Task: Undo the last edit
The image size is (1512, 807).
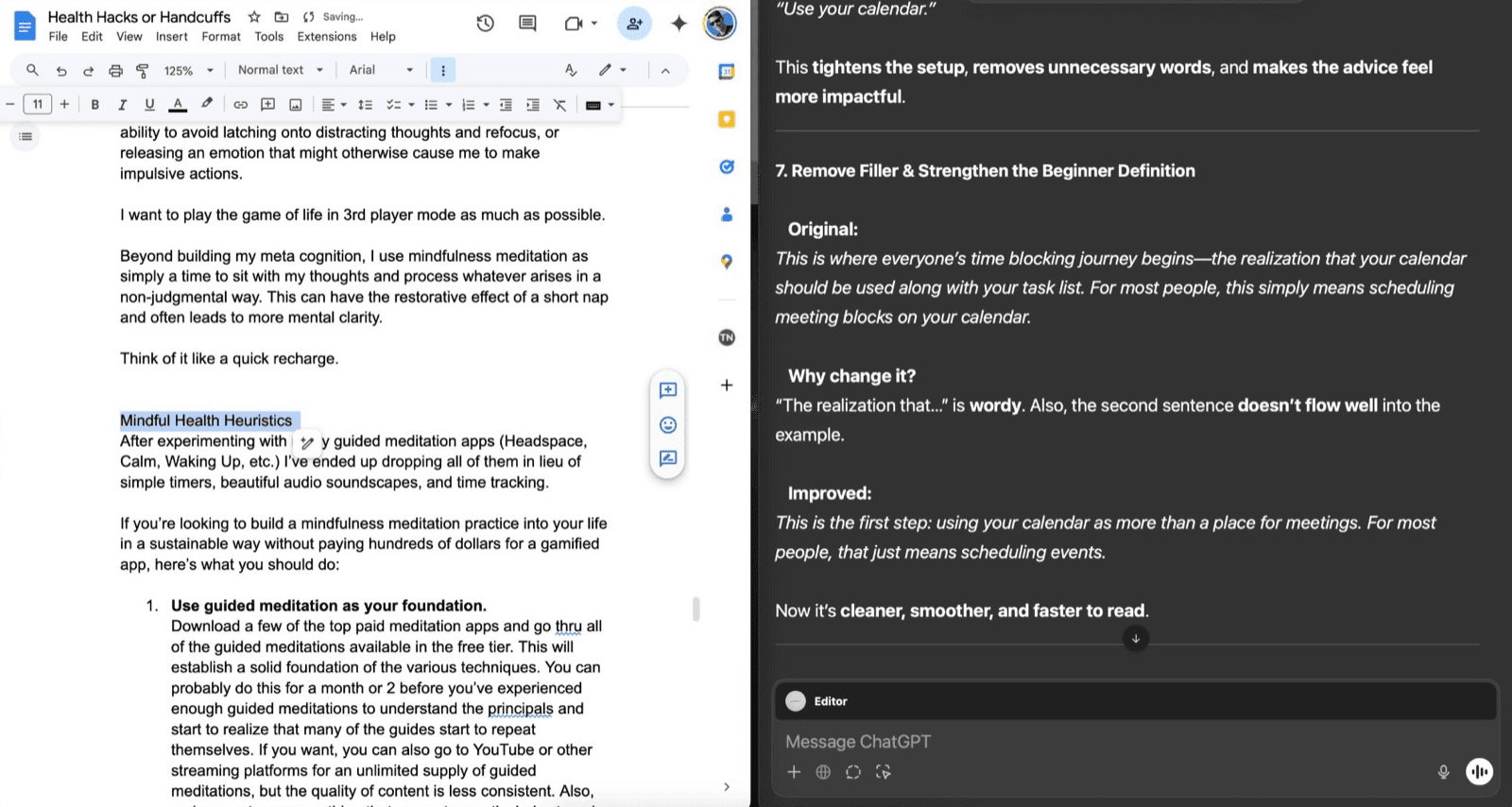Action: click(61, 70)
